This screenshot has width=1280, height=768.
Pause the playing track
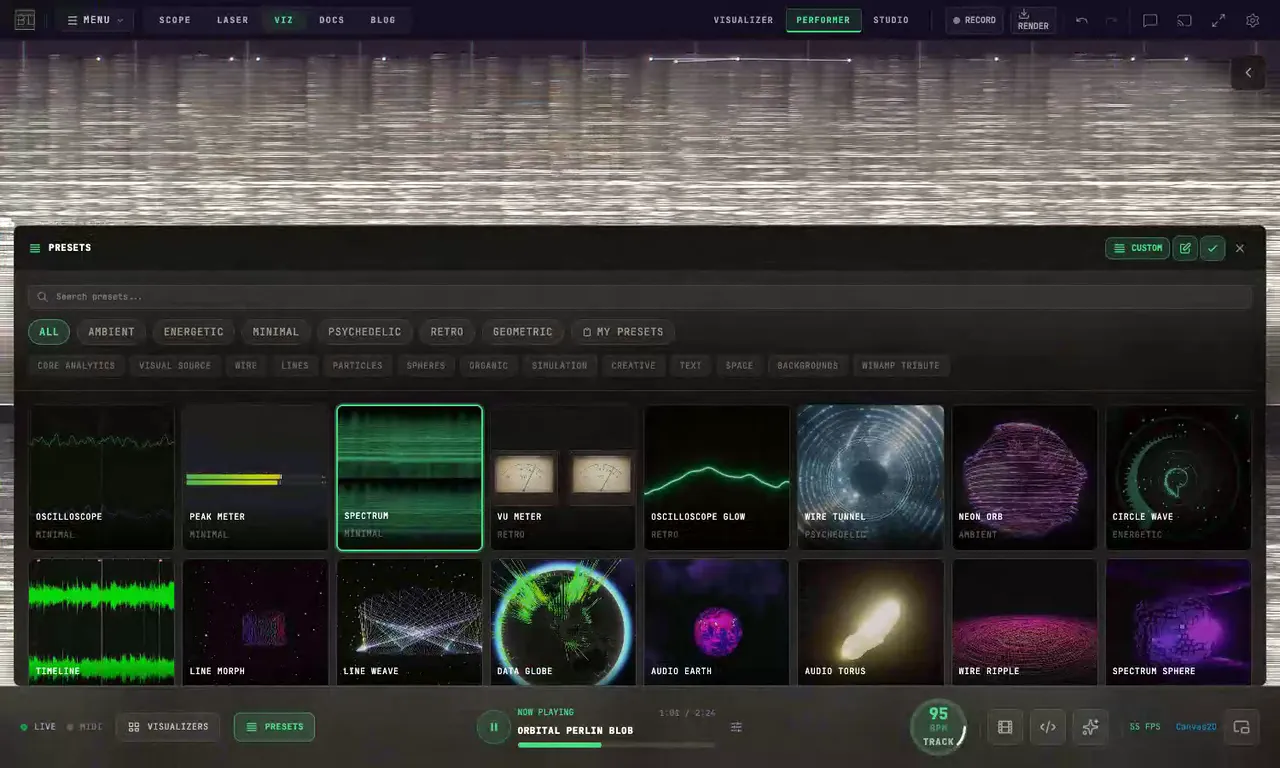(493, 727)
